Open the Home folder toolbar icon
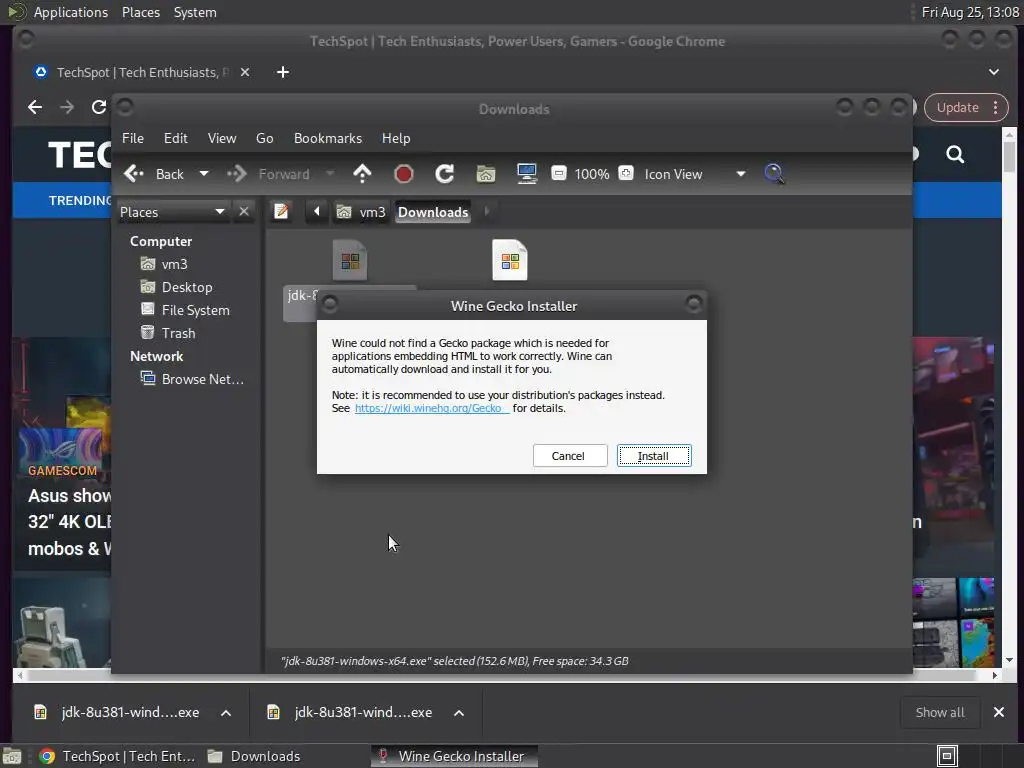This screenshot has width=1024, height=768. click(486, 174)
